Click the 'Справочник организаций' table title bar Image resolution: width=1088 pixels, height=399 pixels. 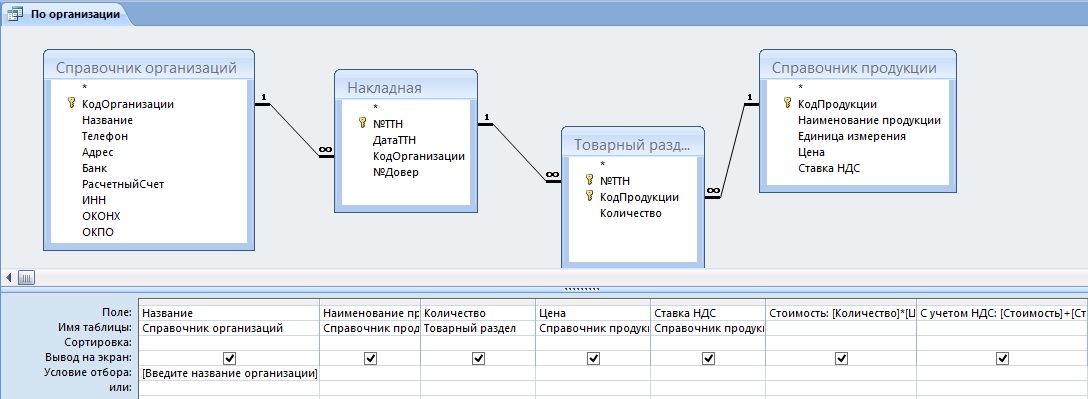[148, 67]
